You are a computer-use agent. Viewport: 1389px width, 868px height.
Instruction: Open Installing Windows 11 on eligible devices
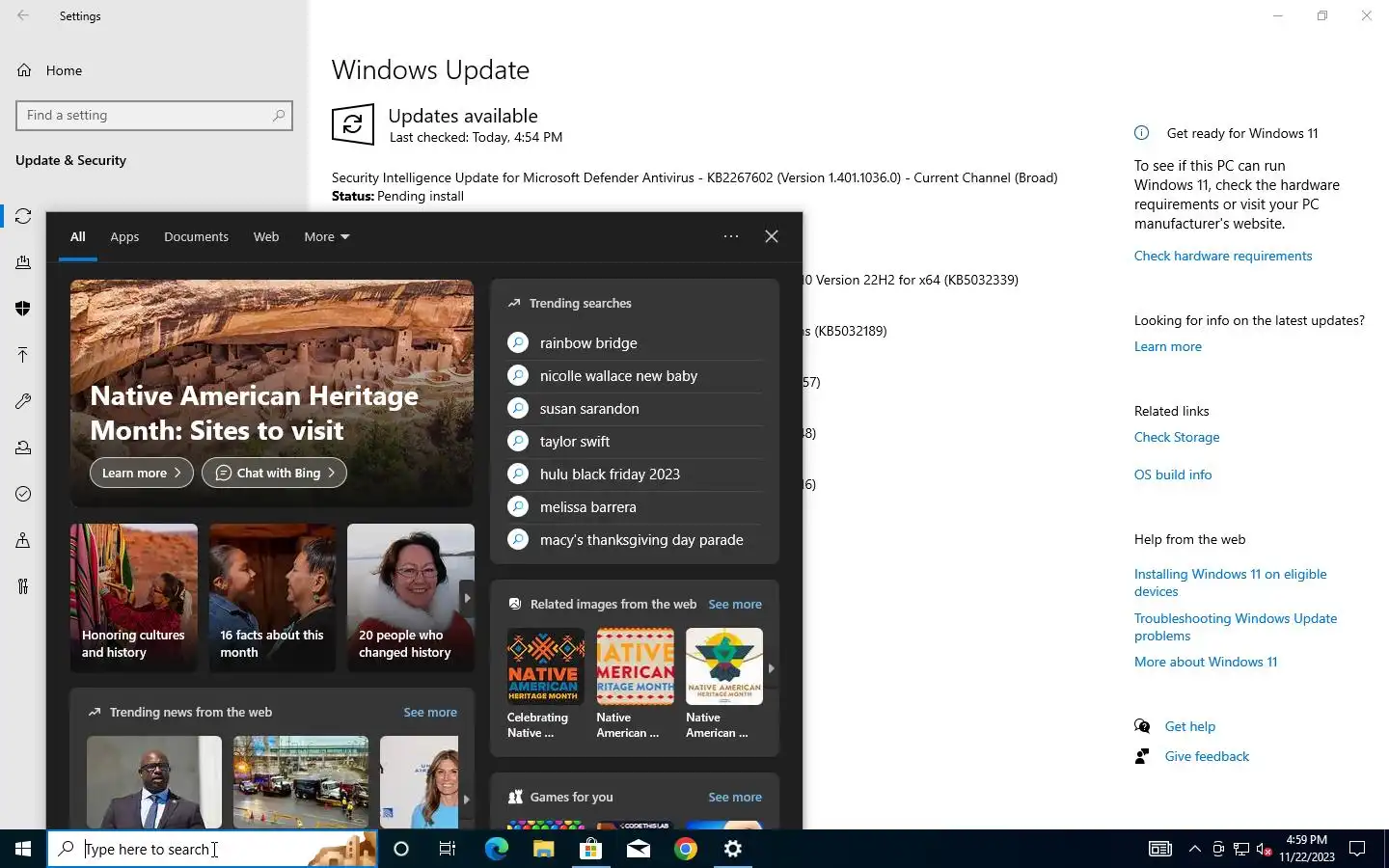[1231, 583]
